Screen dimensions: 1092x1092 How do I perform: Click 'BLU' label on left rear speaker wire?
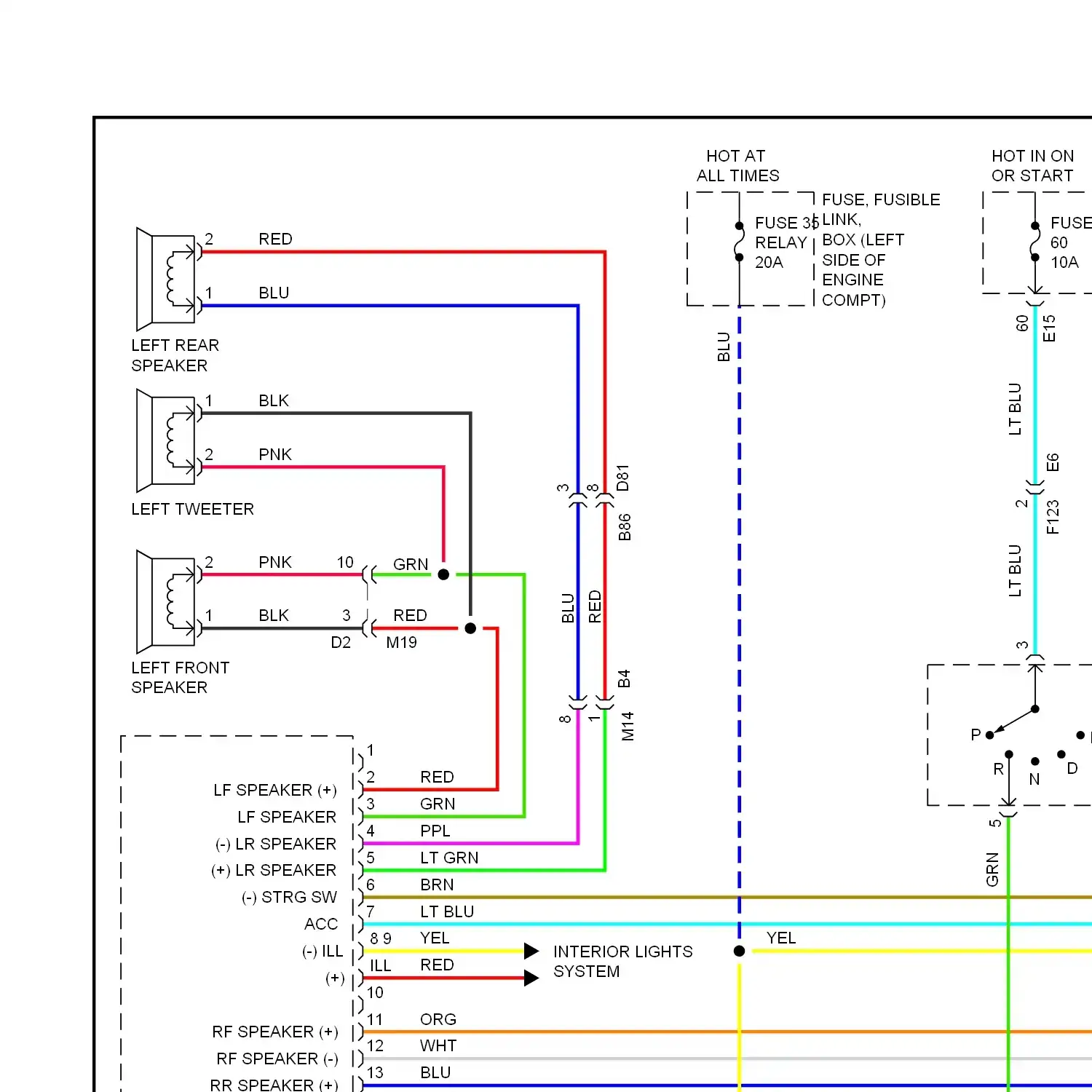point(274,293)
